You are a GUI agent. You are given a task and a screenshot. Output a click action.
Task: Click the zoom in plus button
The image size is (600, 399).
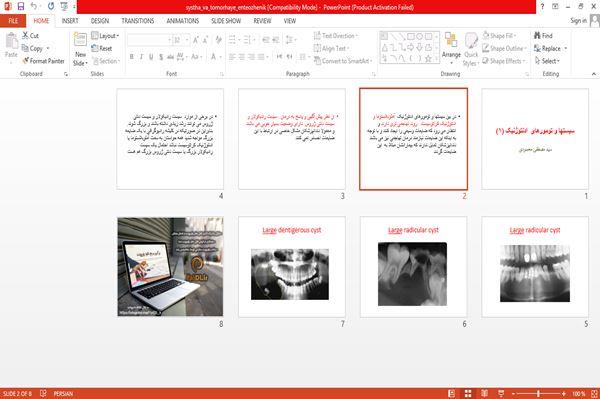(x=564, y=393)
